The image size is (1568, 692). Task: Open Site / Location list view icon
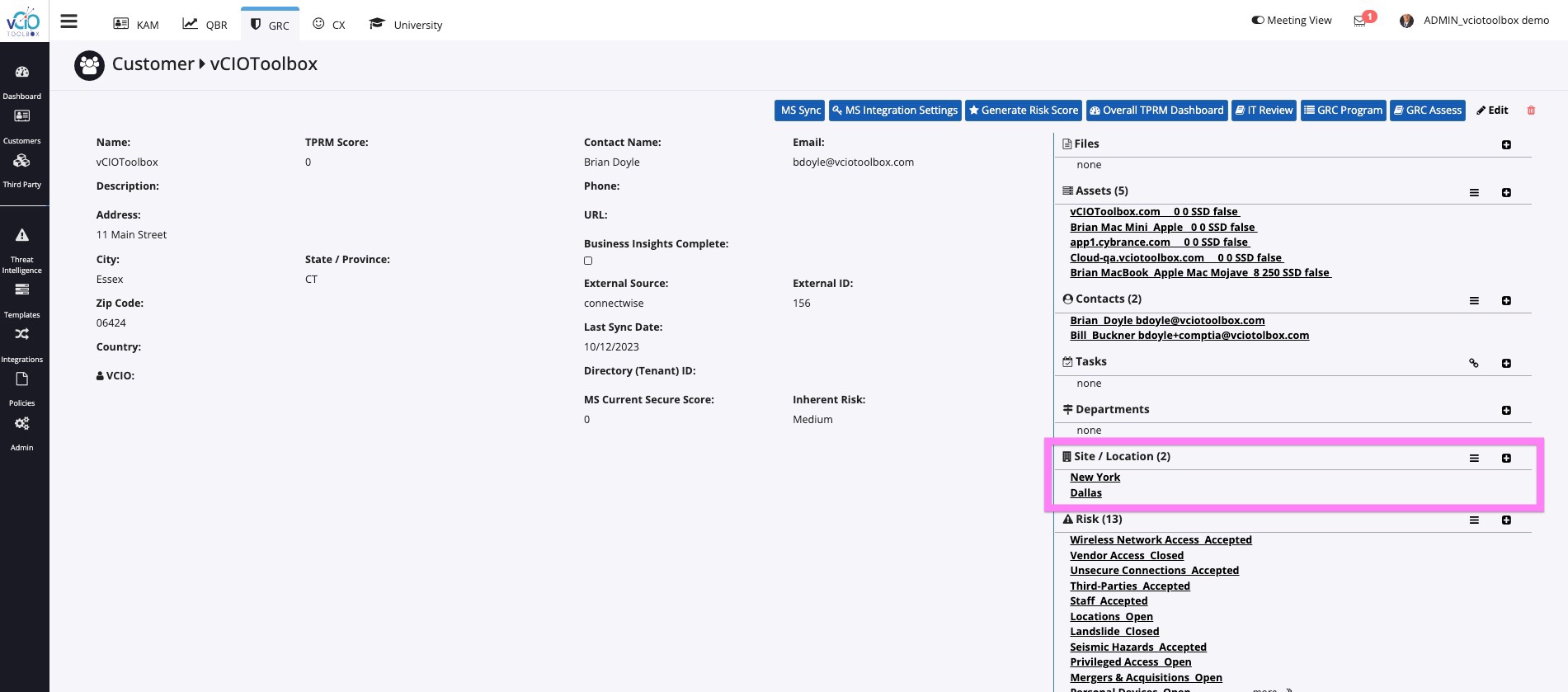(1474, 459)
